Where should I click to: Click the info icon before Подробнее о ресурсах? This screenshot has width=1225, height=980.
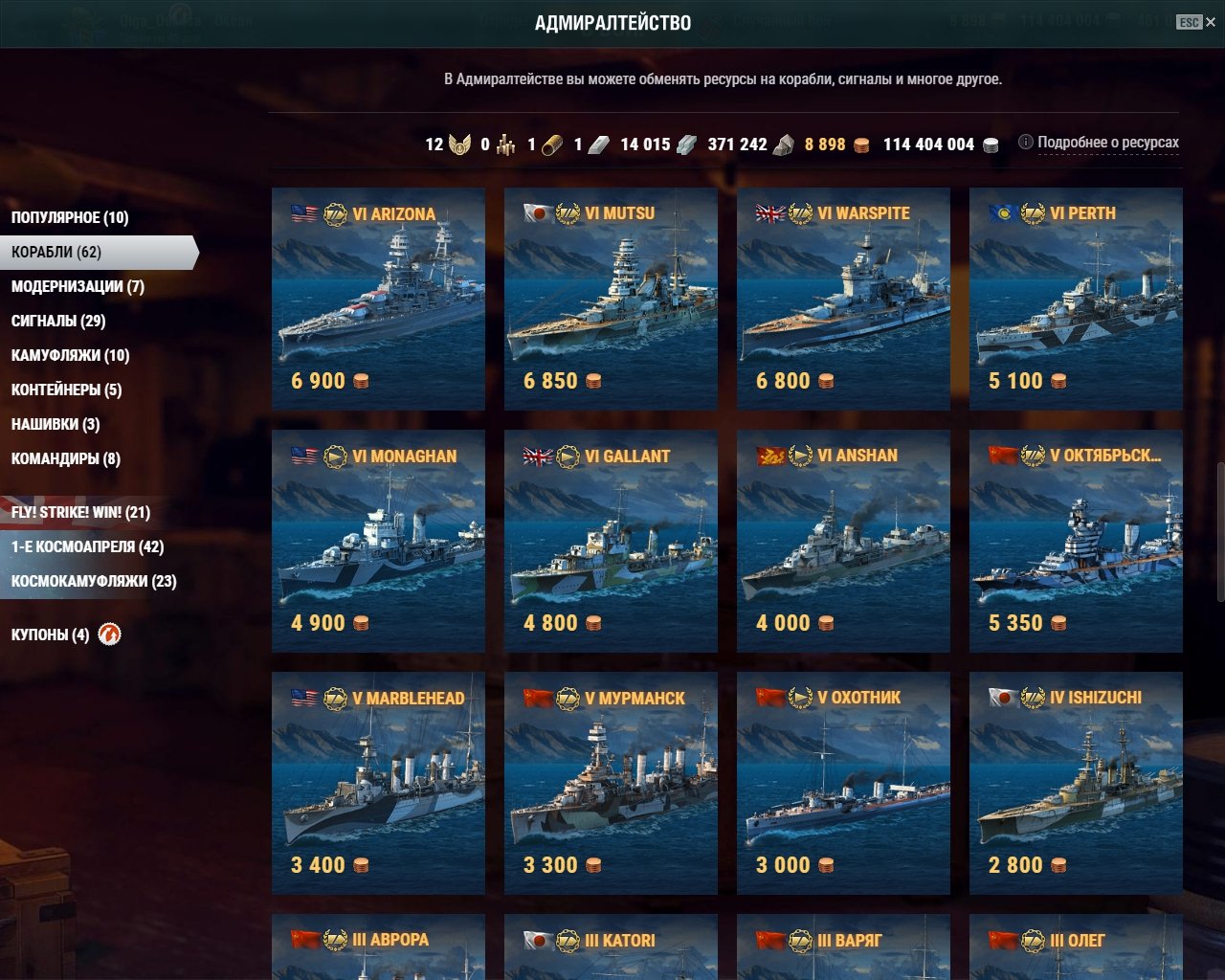click(x=1025, y=142)
